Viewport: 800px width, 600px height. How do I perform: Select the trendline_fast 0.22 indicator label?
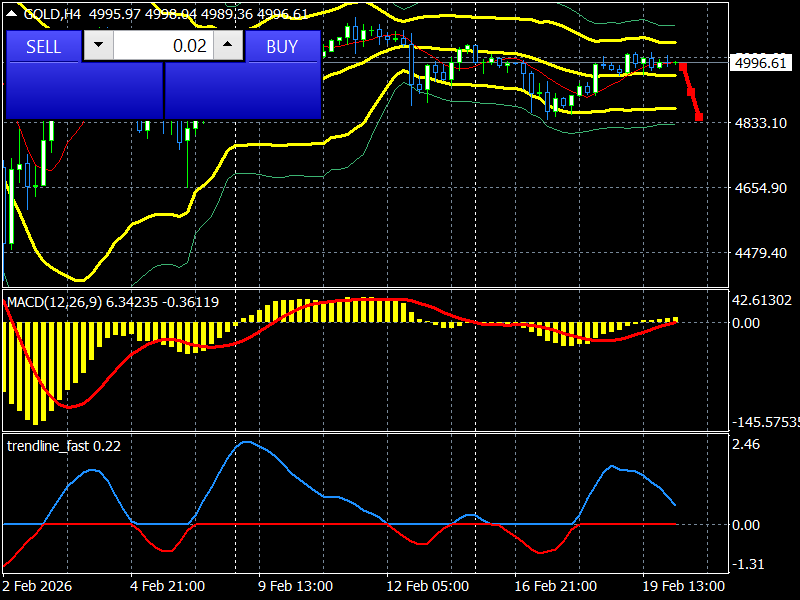(64, 446)
